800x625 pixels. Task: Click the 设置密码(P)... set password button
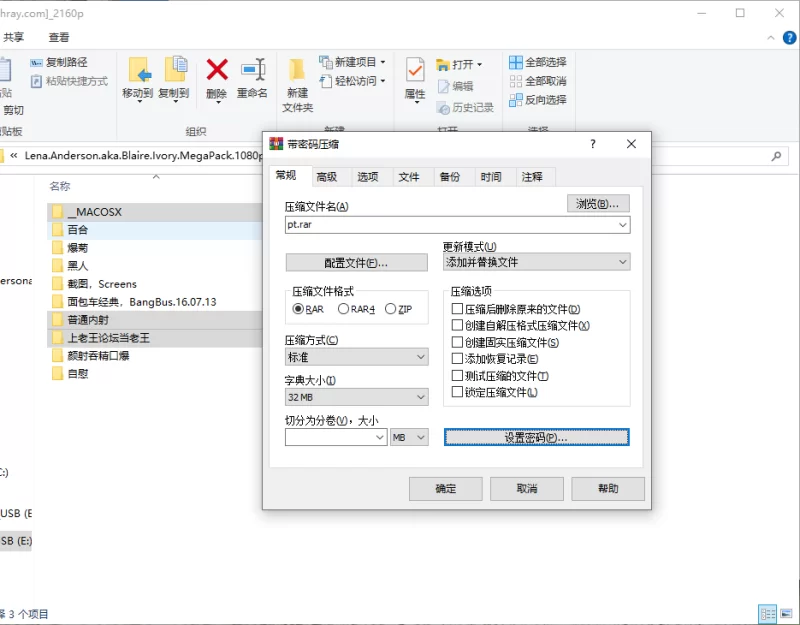(x=536, y=437)
